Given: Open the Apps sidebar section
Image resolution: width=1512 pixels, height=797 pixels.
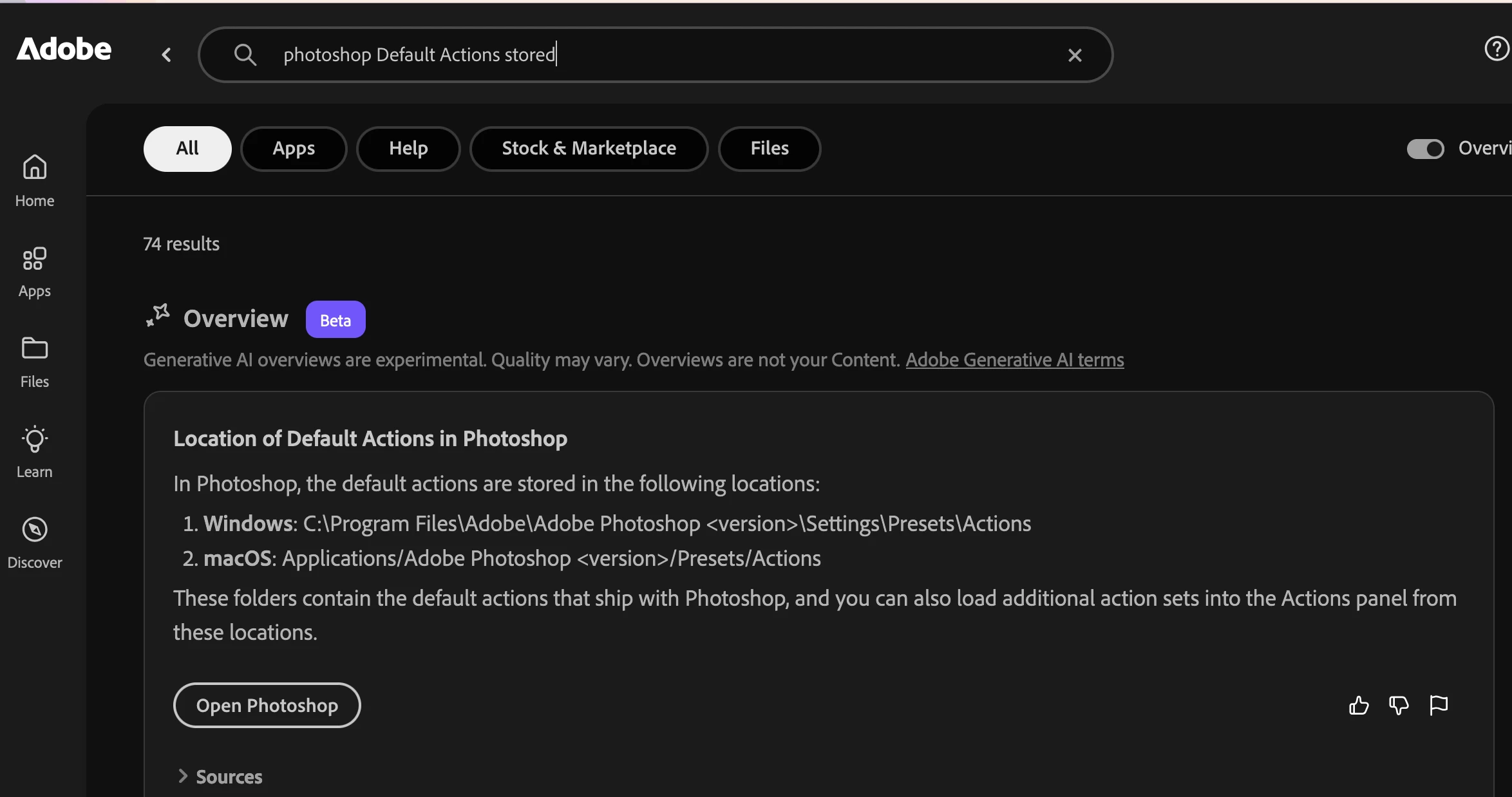Looking at the screenshot, I should click(x=35, y=272).
